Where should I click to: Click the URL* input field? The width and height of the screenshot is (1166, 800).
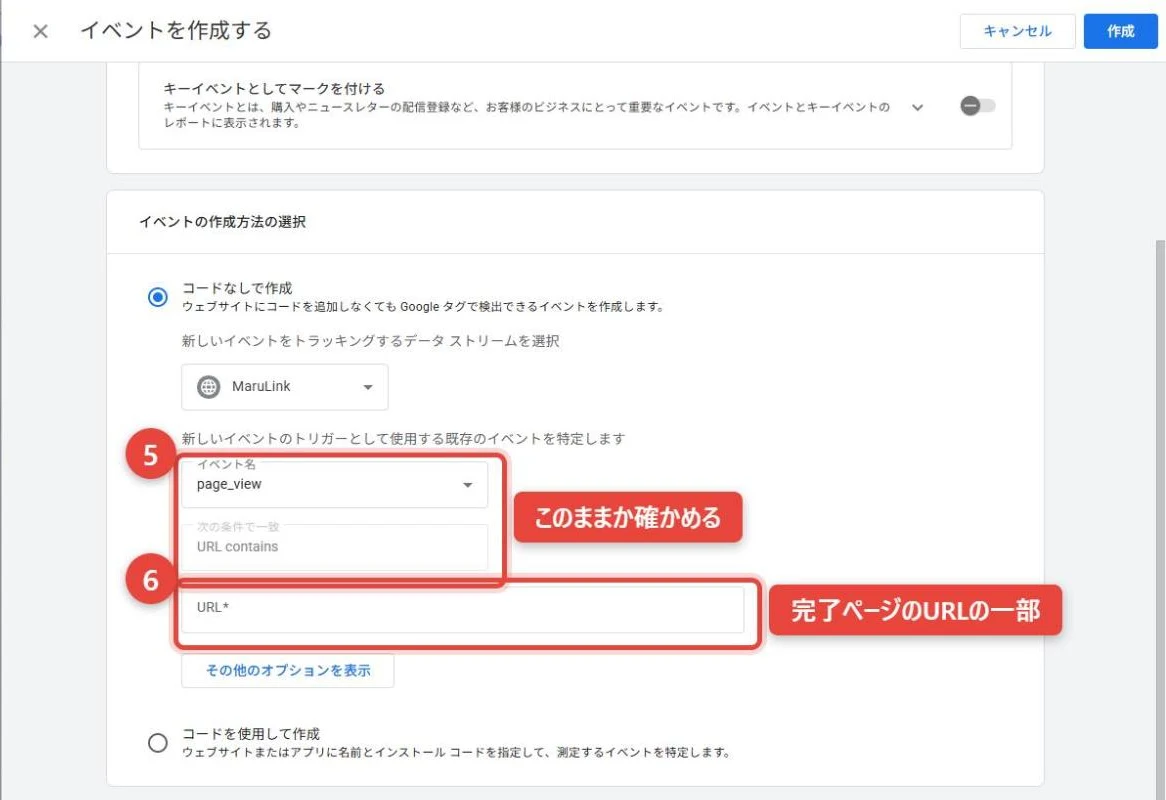(463, 610)
